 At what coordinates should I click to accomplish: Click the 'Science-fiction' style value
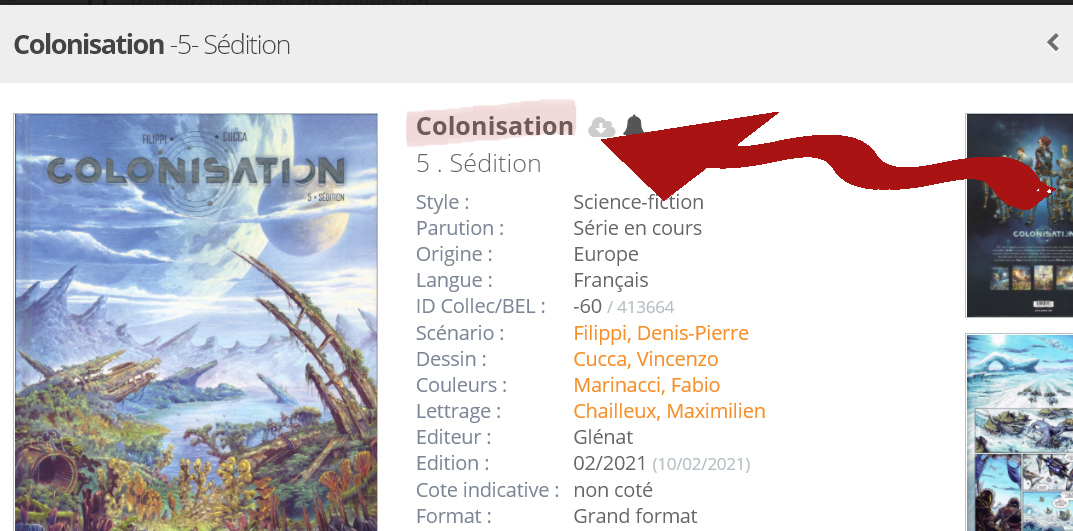click(638, 202)
